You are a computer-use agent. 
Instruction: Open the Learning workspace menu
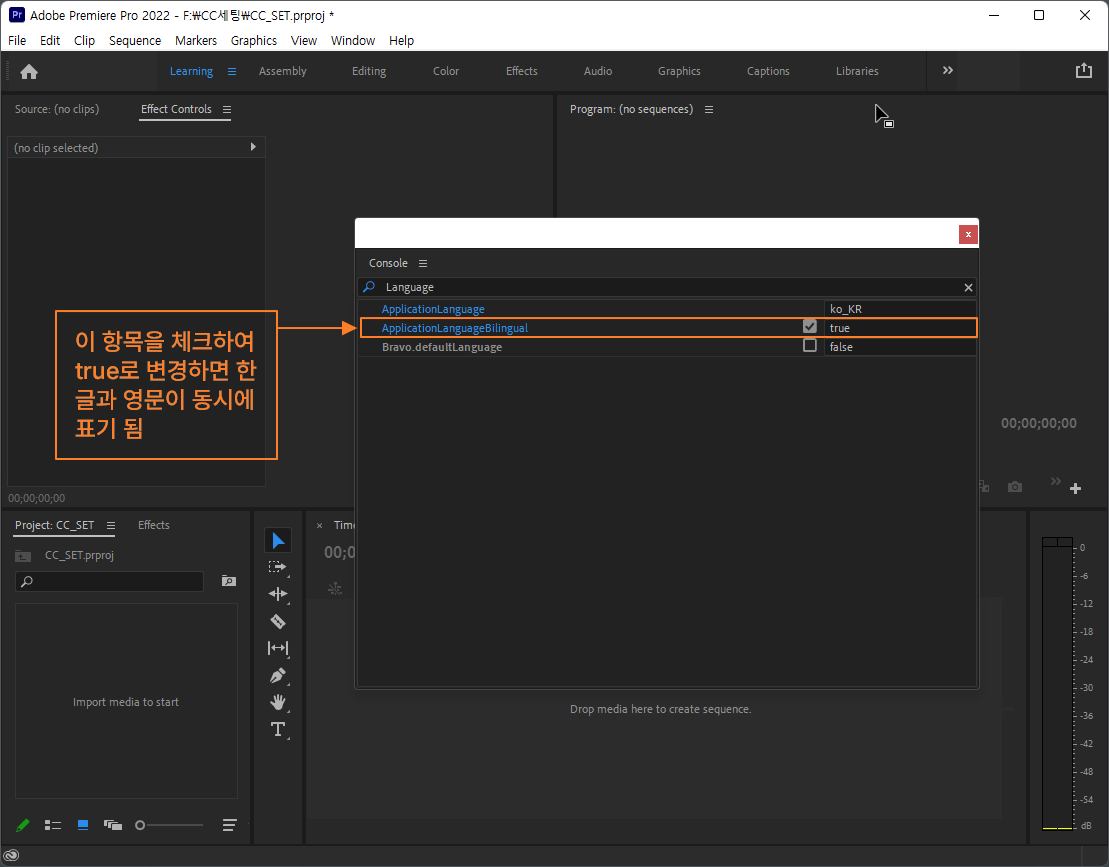[x=232, y=71]
